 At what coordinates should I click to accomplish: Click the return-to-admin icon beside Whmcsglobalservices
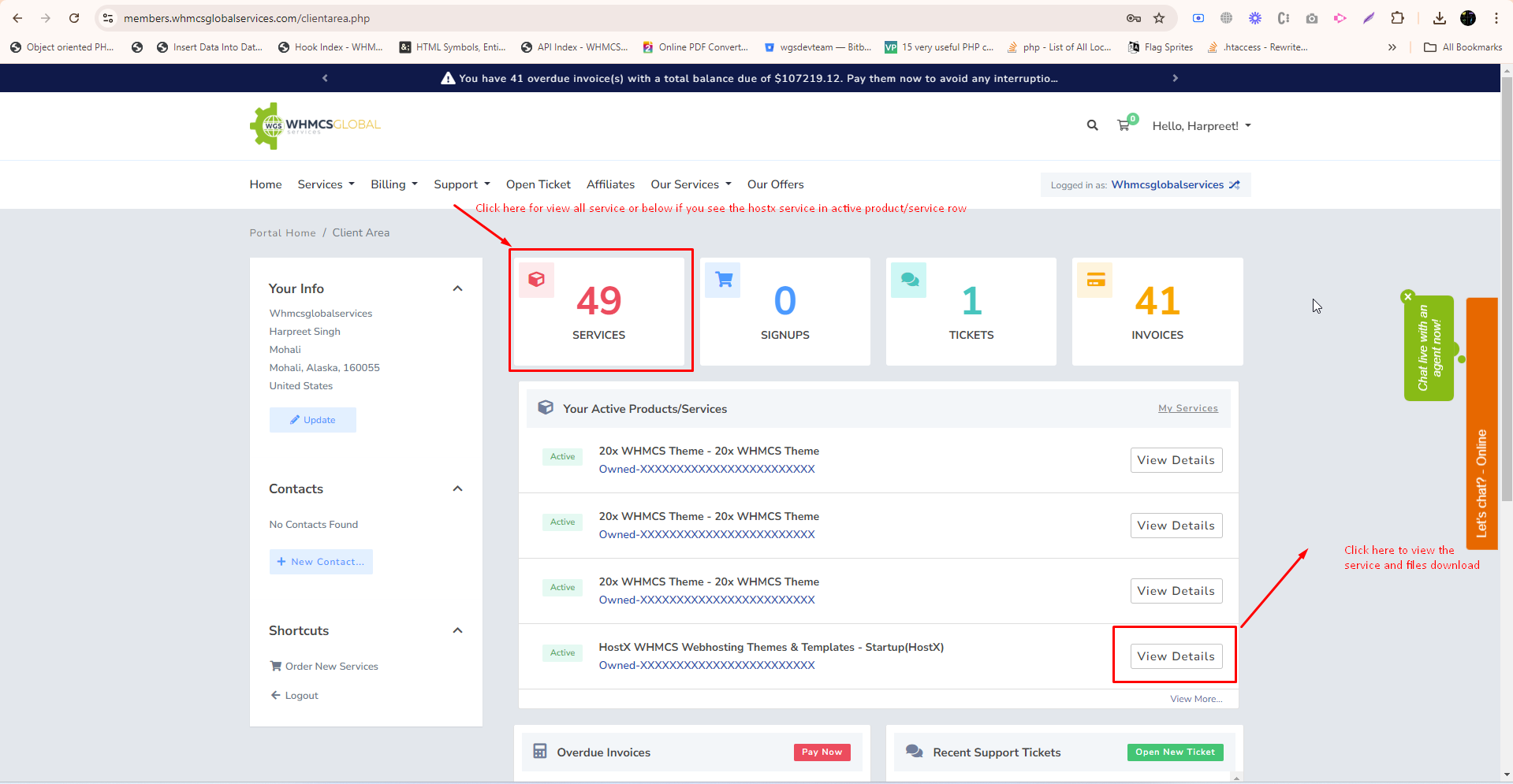coord(1235,185)
